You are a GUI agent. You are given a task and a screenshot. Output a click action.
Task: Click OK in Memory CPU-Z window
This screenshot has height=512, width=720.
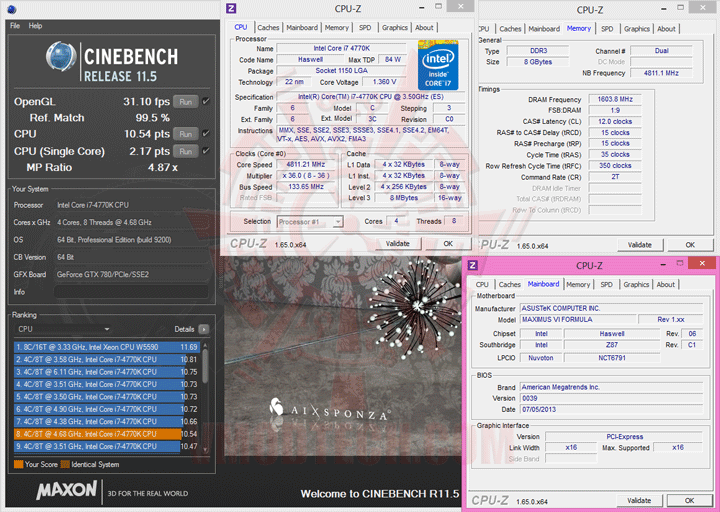click(x=690, y=245)
